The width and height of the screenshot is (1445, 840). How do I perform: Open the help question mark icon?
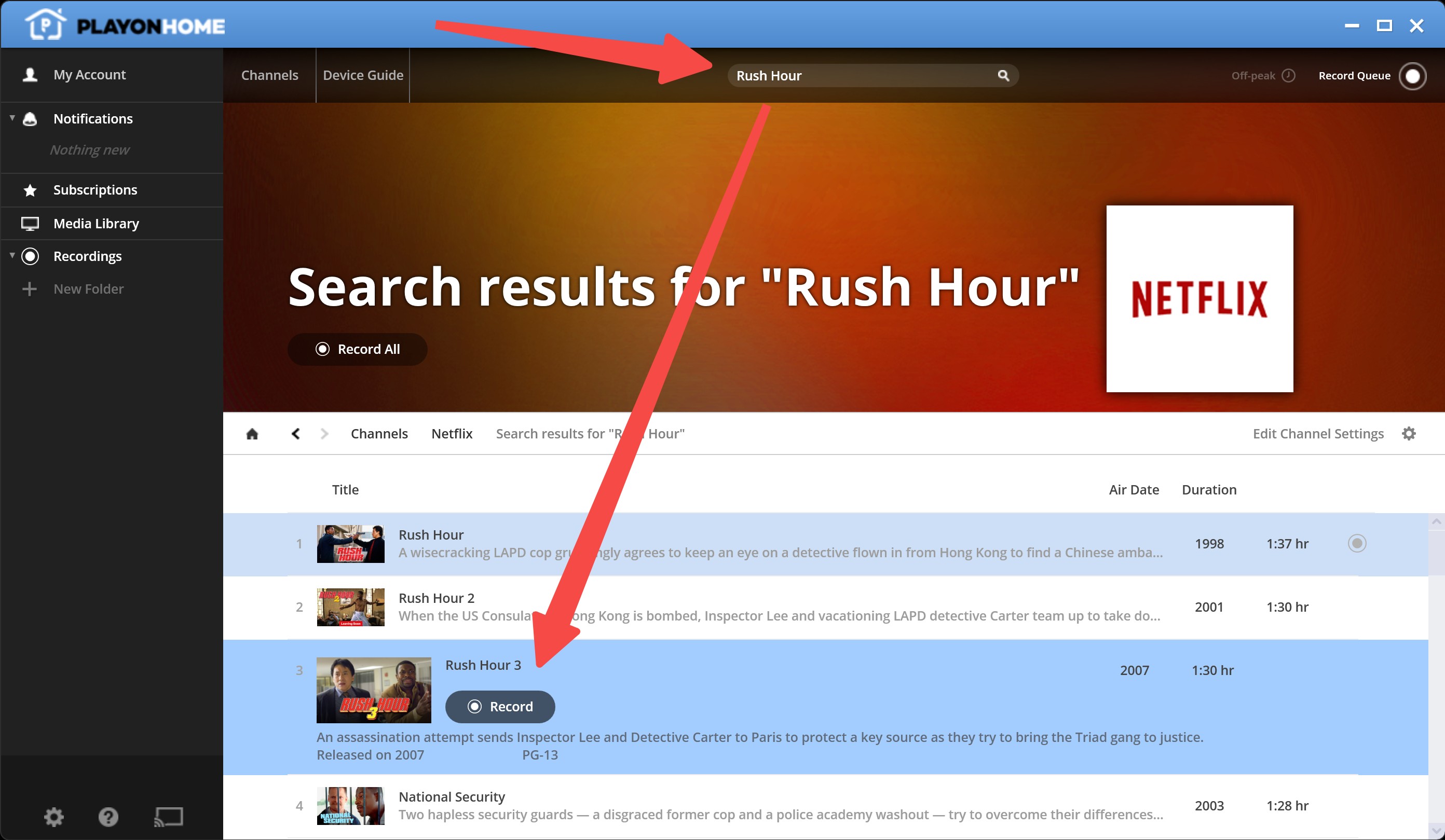108,817
